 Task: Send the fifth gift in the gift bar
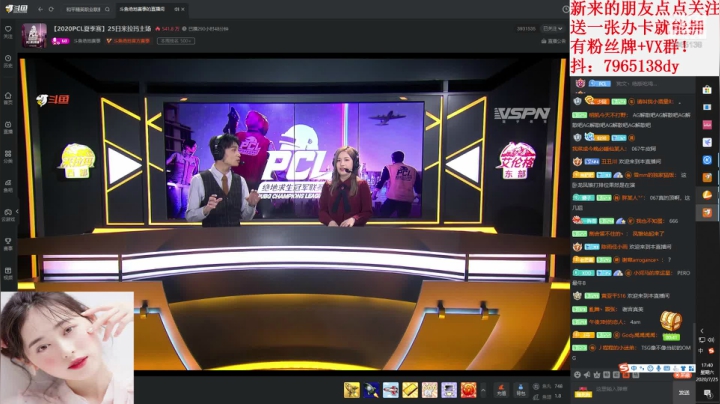430,390
